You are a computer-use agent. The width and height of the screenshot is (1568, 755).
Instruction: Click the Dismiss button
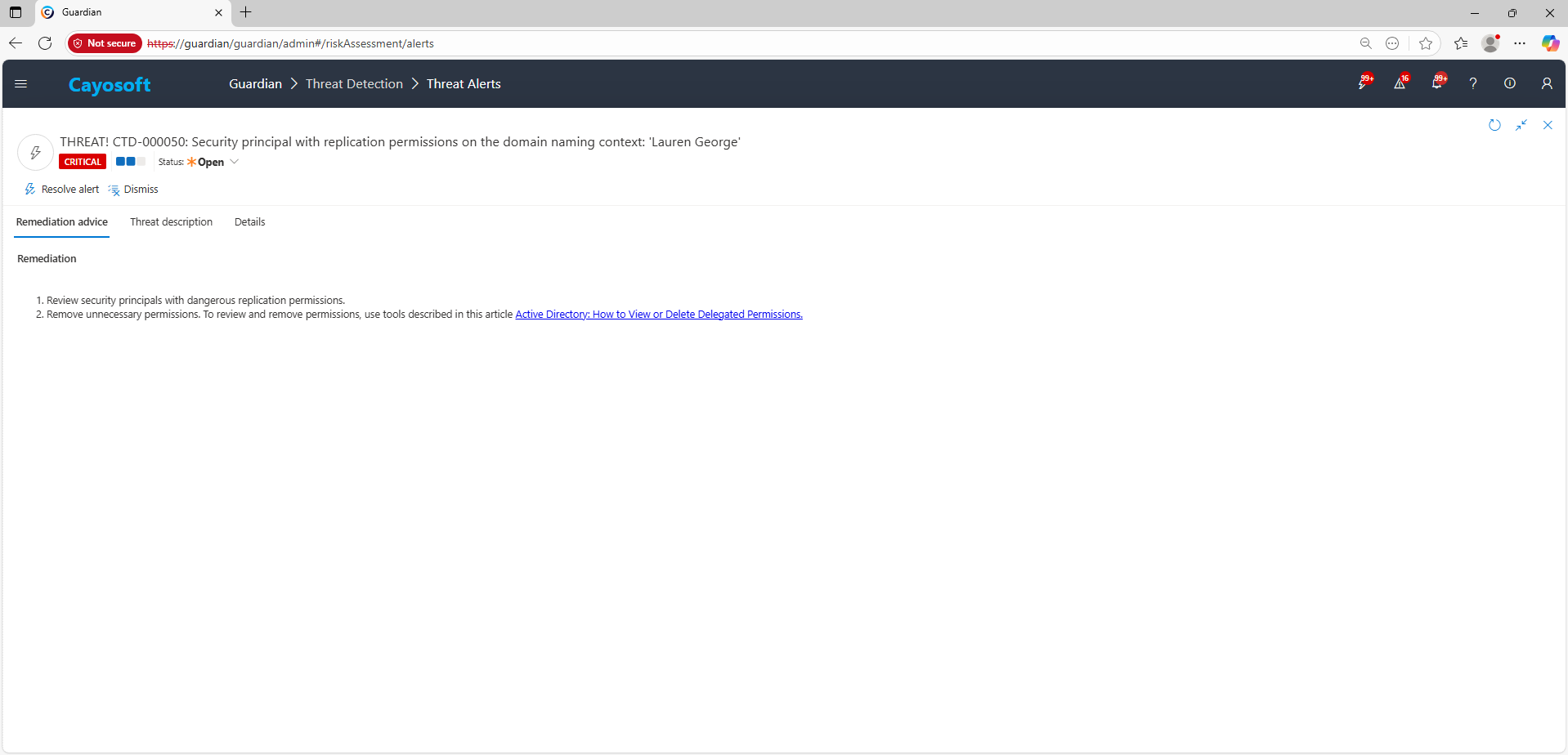tap(134, 190)
